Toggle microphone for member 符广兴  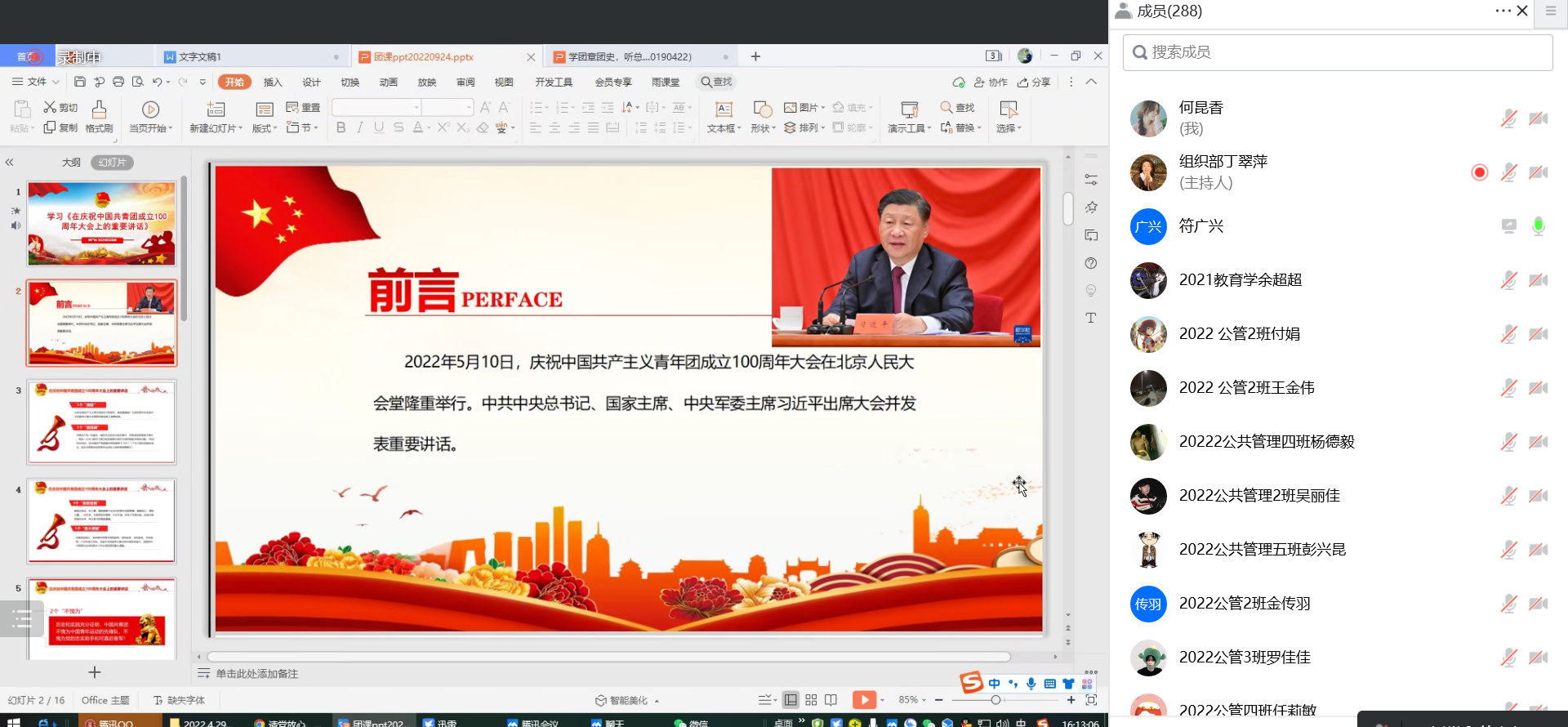point(1539,226)
